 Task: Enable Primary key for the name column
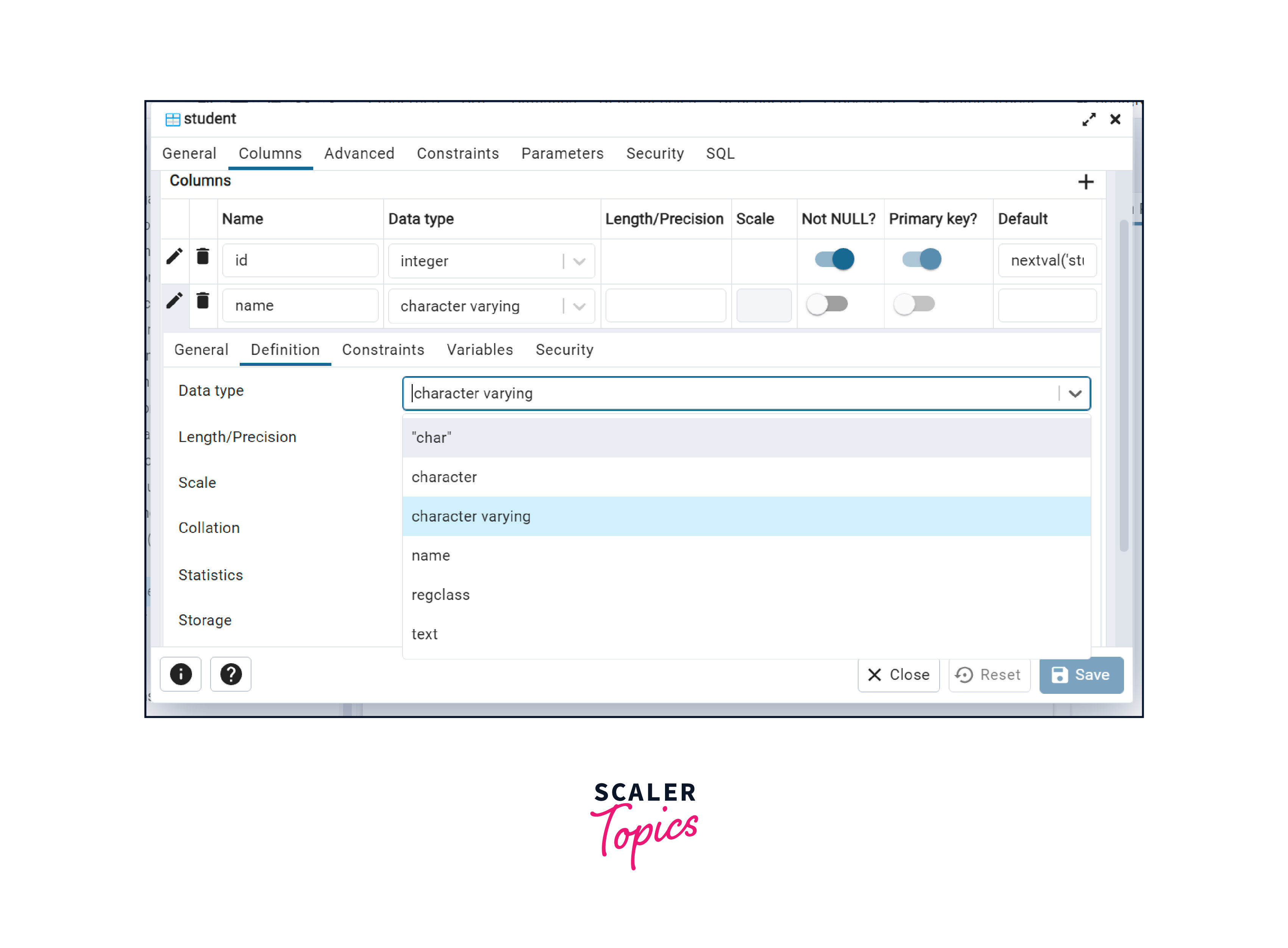tap(914, 304)
